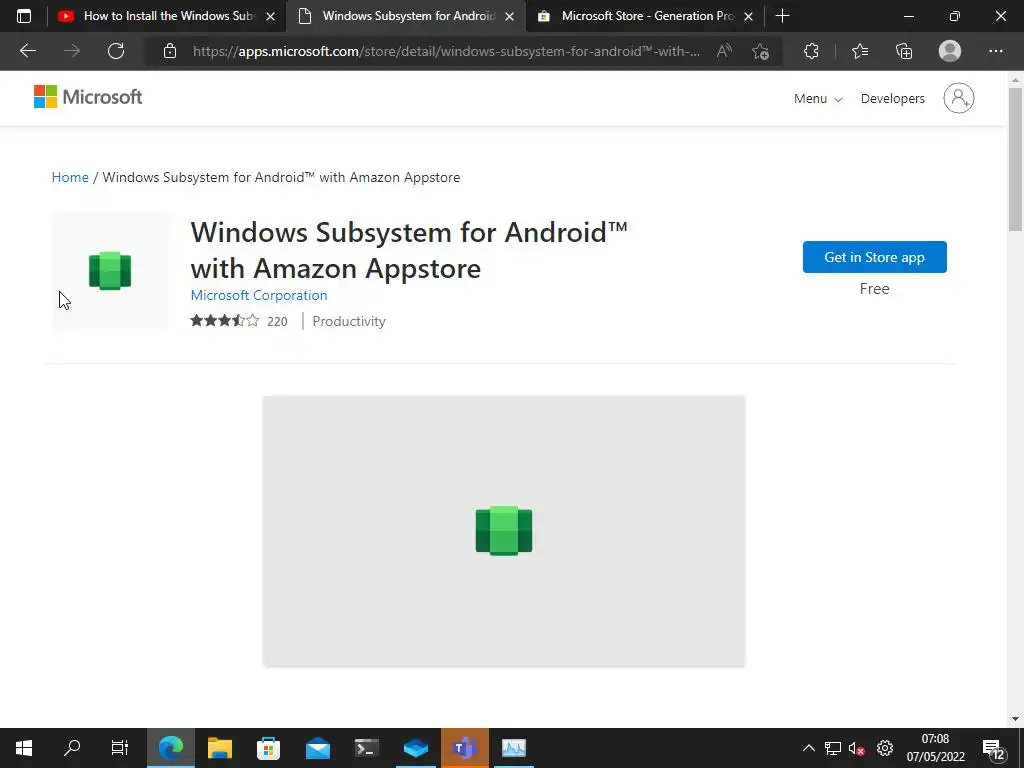Open a new browser tab

coord(782,16)
